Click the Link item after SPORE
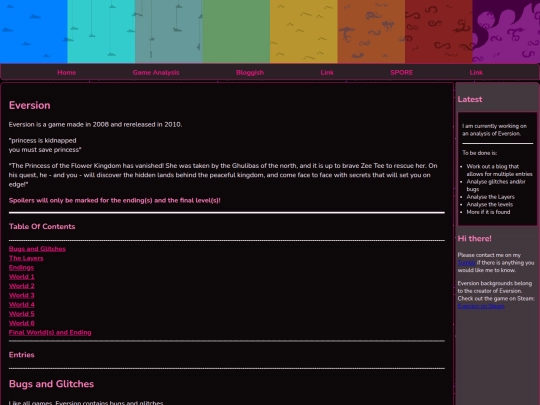Image resolution: width=540 pixels, height=405 pixels. pyautogui.click(x=476, y=72)
